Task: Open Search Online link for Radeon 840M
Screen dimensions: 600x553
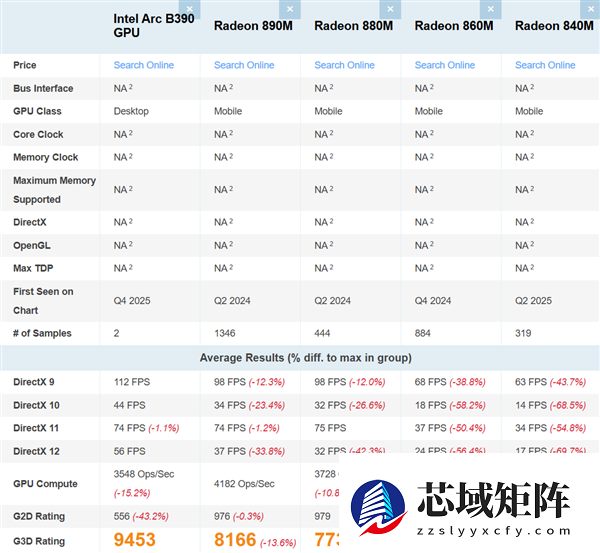Action: [x=545, y=65]
